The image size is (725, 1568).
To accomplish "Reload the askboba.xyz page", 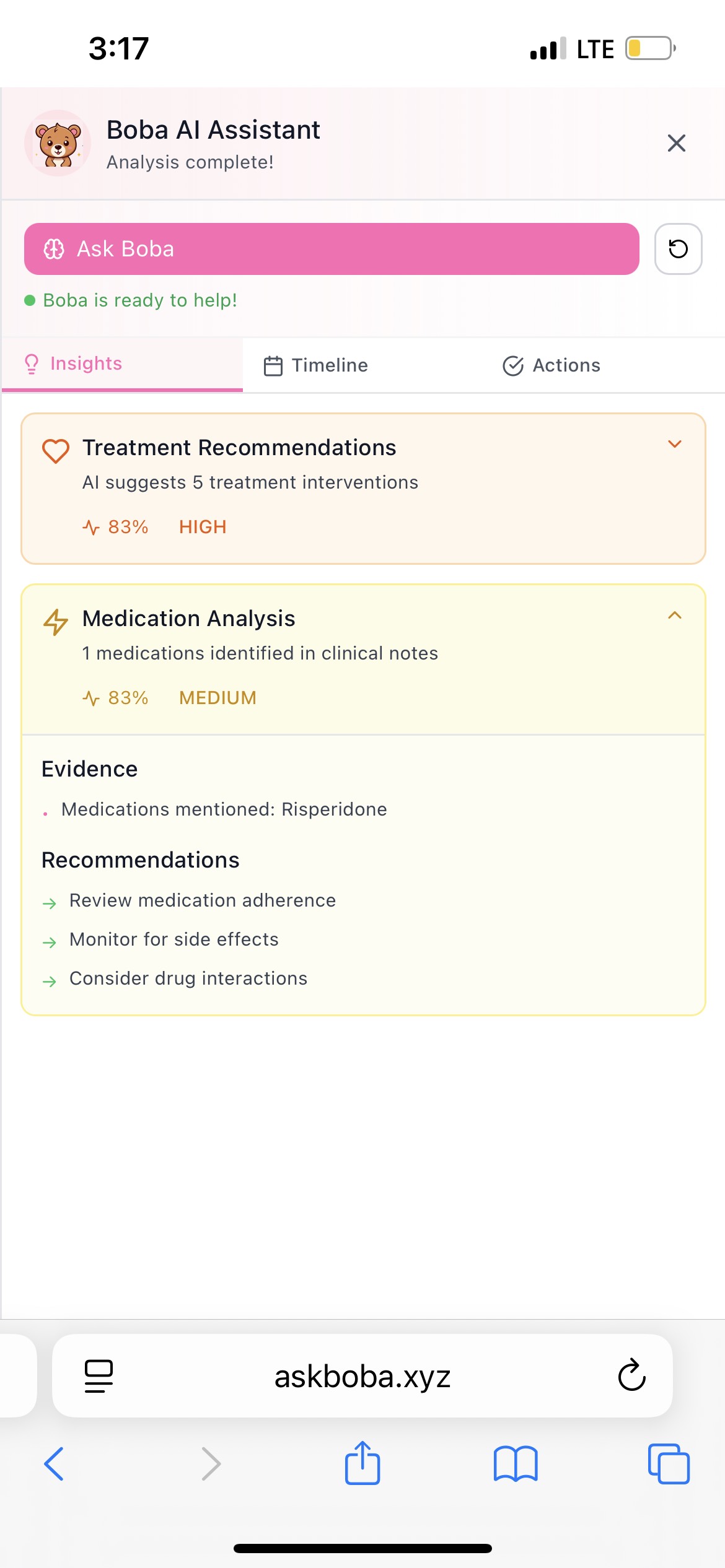I will point(631,1376).
